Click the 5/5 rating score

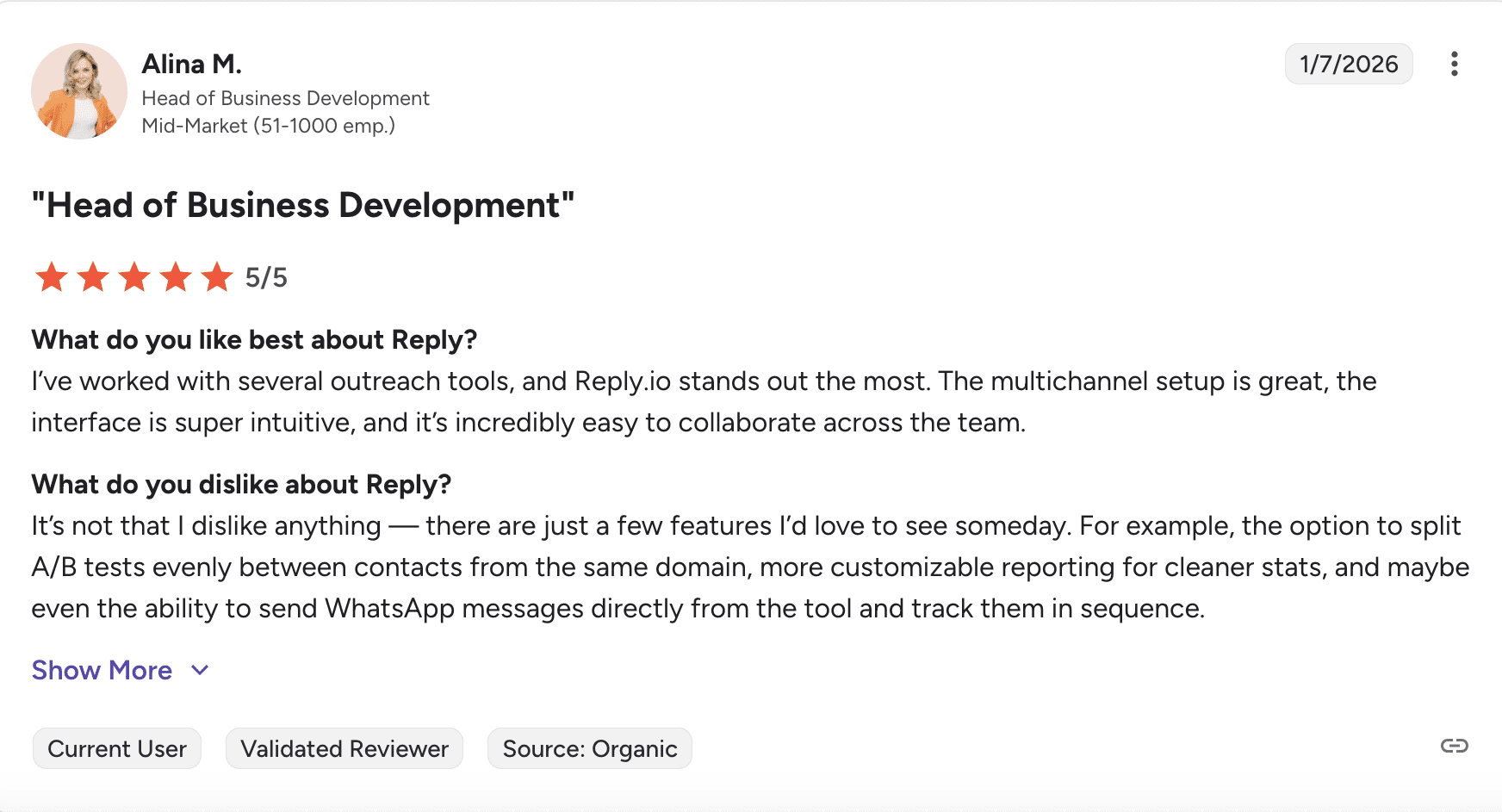(266, 277)
